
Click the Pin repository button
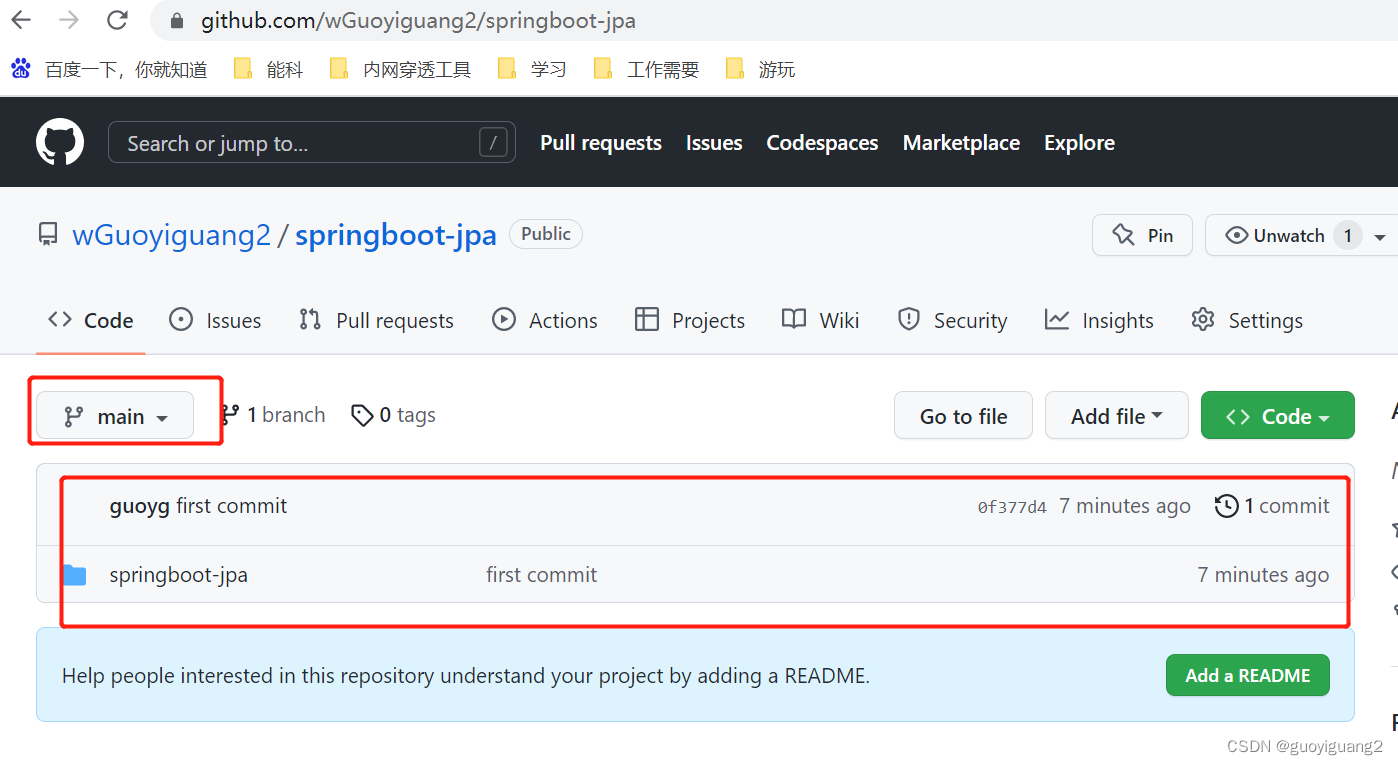point(1142,235)
